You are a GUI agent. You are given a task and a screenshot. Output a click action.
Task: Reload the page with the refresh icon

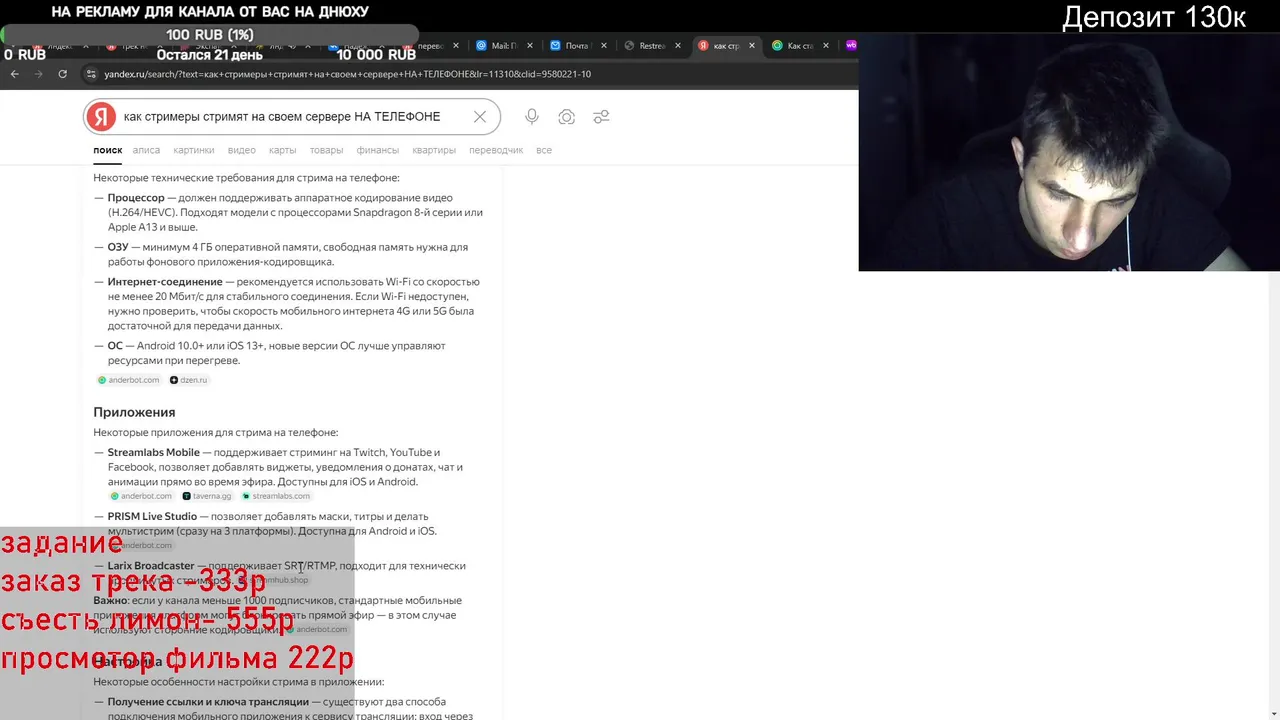[x=62, y=74]
